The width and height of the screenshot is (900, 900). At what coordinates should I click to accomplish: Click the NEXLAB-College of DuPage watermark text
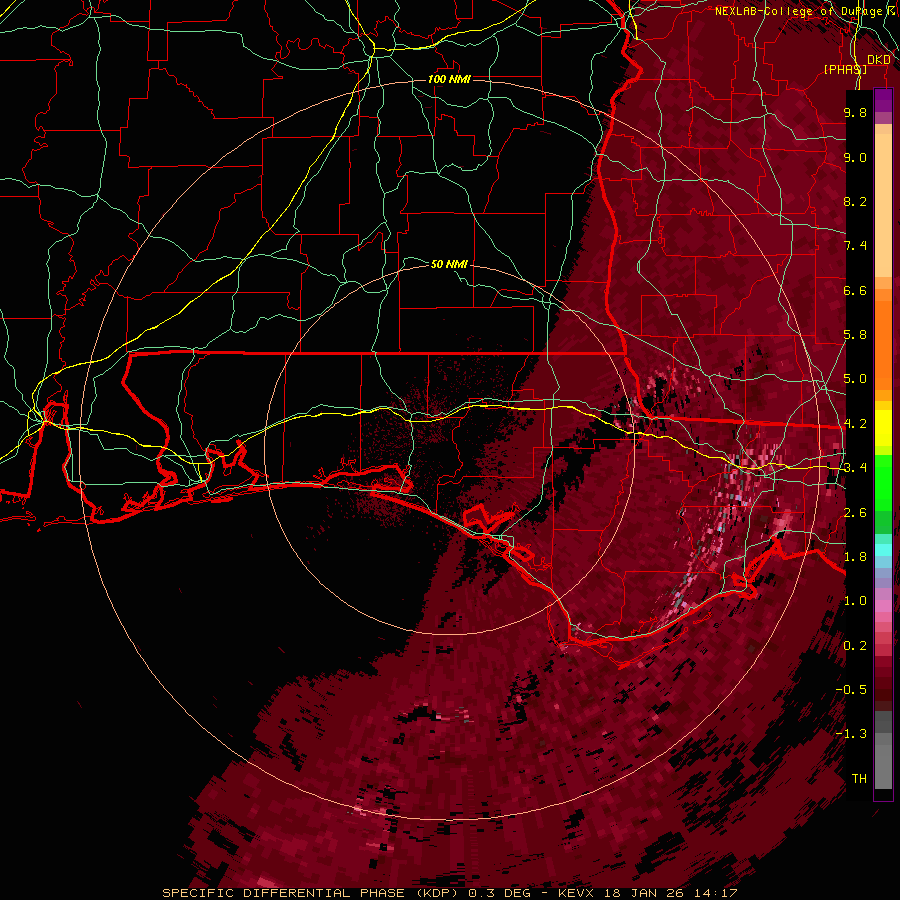[799, 11]
